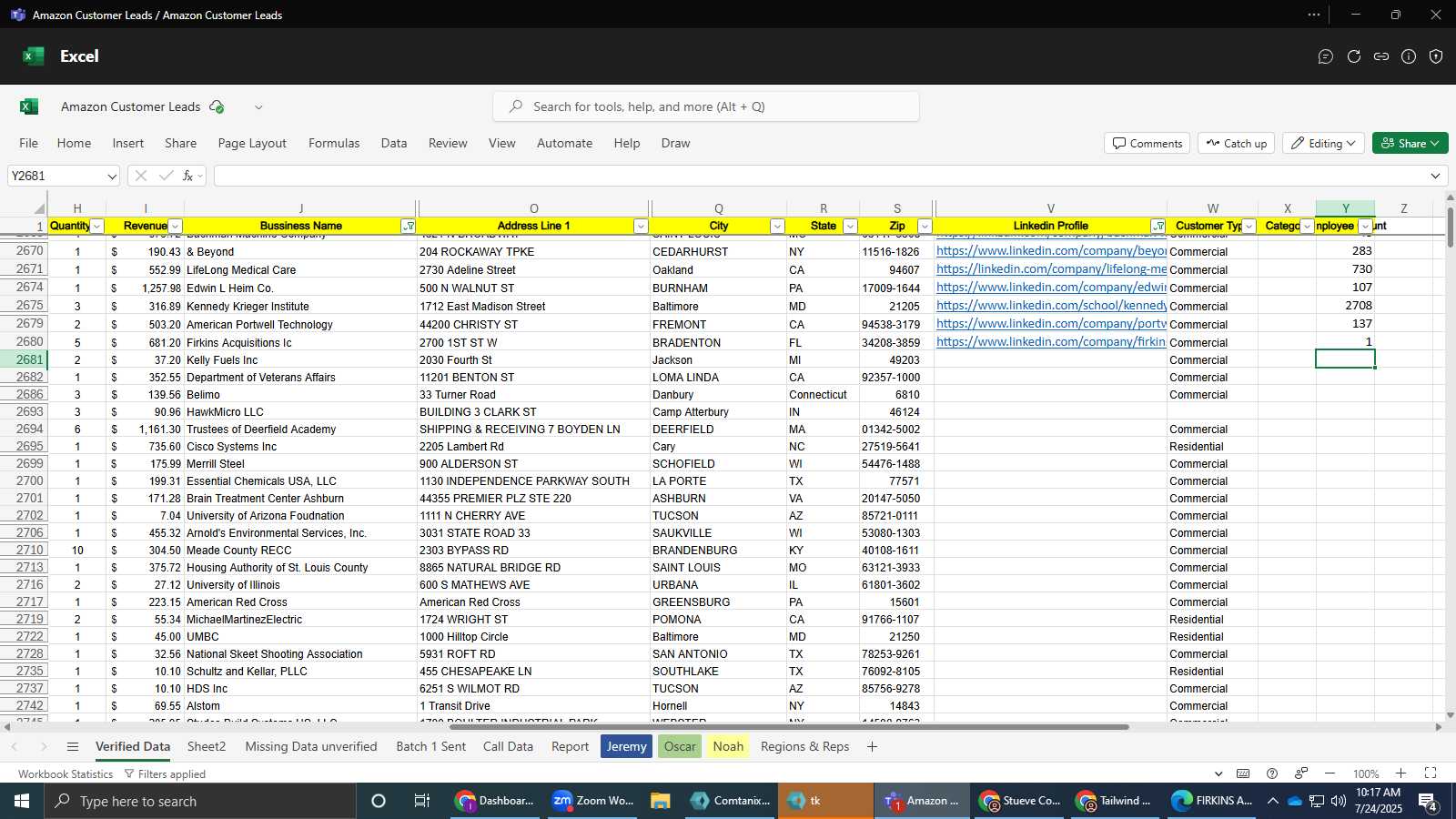Click the keyboard shortcuts icon in status bar

(1243, 773)
